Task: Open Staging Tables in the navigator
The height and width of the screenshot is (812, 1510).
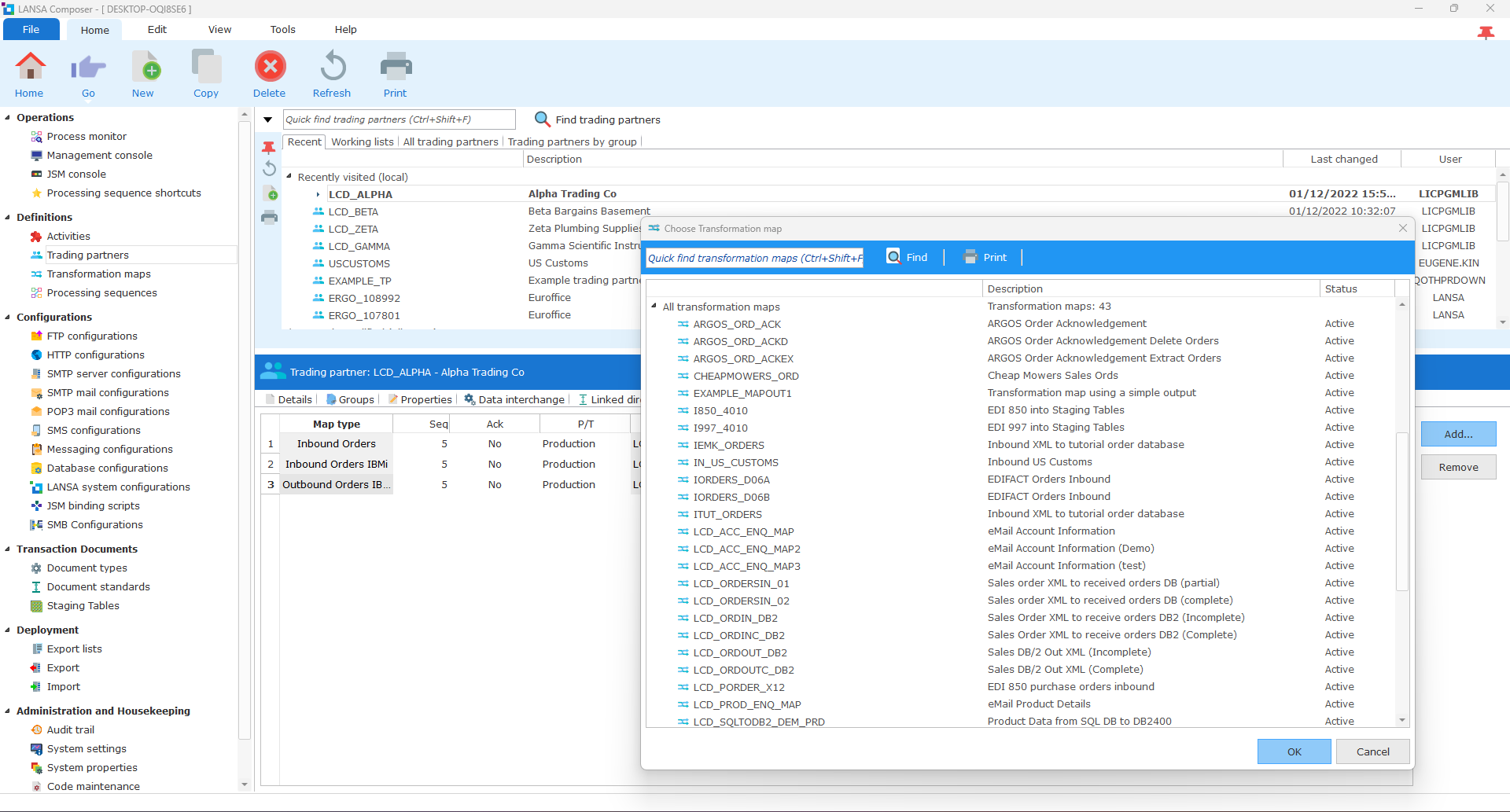Action: [x=83, y=605]
